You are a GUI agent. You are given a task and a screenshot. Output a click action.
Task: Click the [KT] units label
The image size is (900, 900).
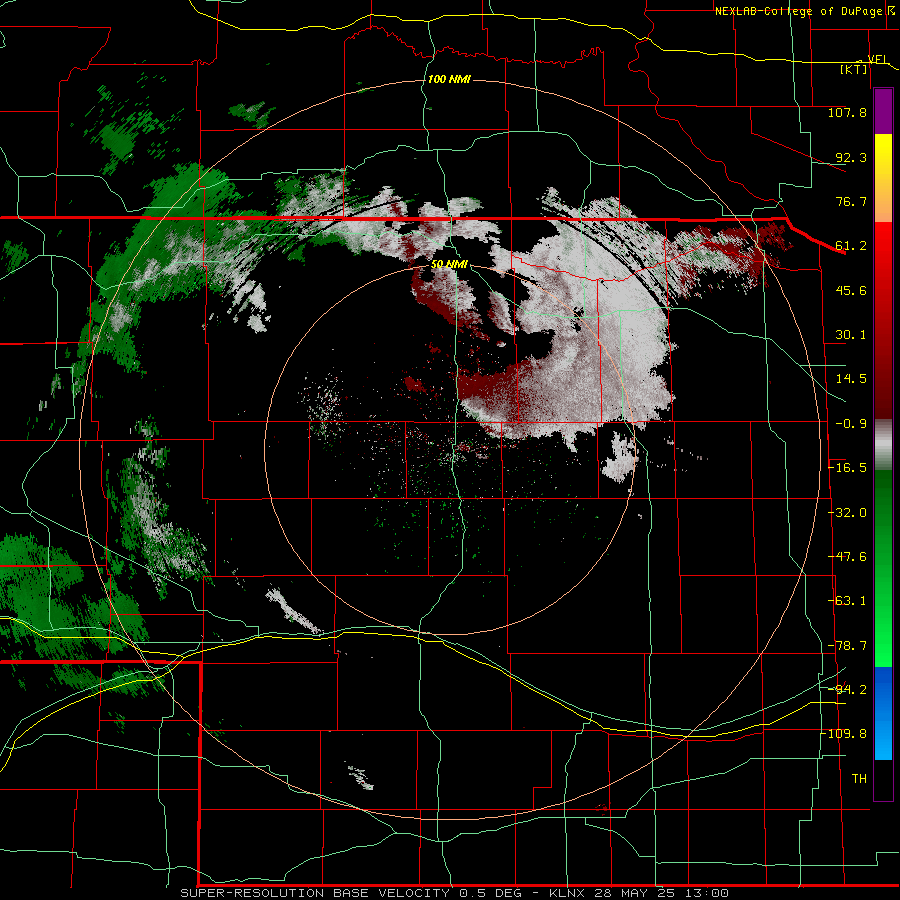[853, 69]
